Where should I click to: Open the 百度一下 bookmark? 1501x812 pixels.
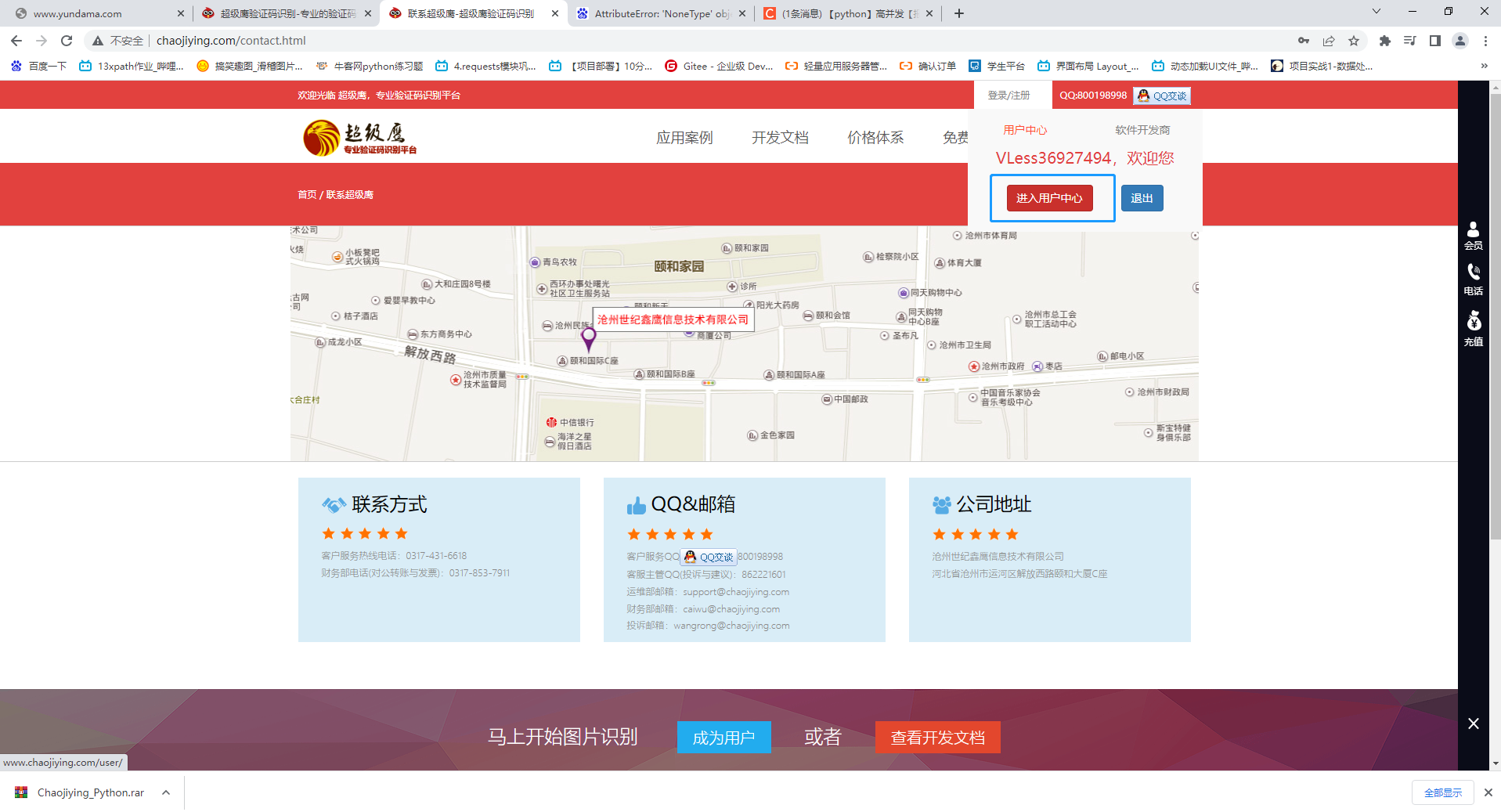pos(39,67)
